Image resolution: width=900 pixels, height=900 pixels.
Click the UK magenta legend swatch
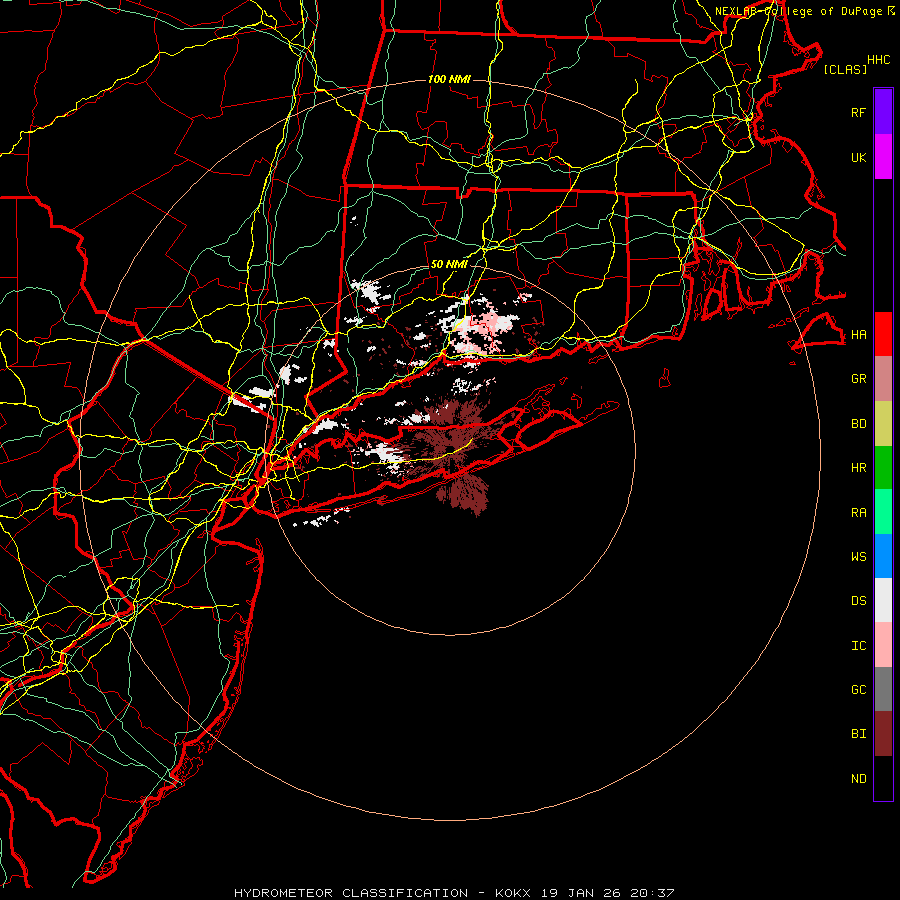883,157
